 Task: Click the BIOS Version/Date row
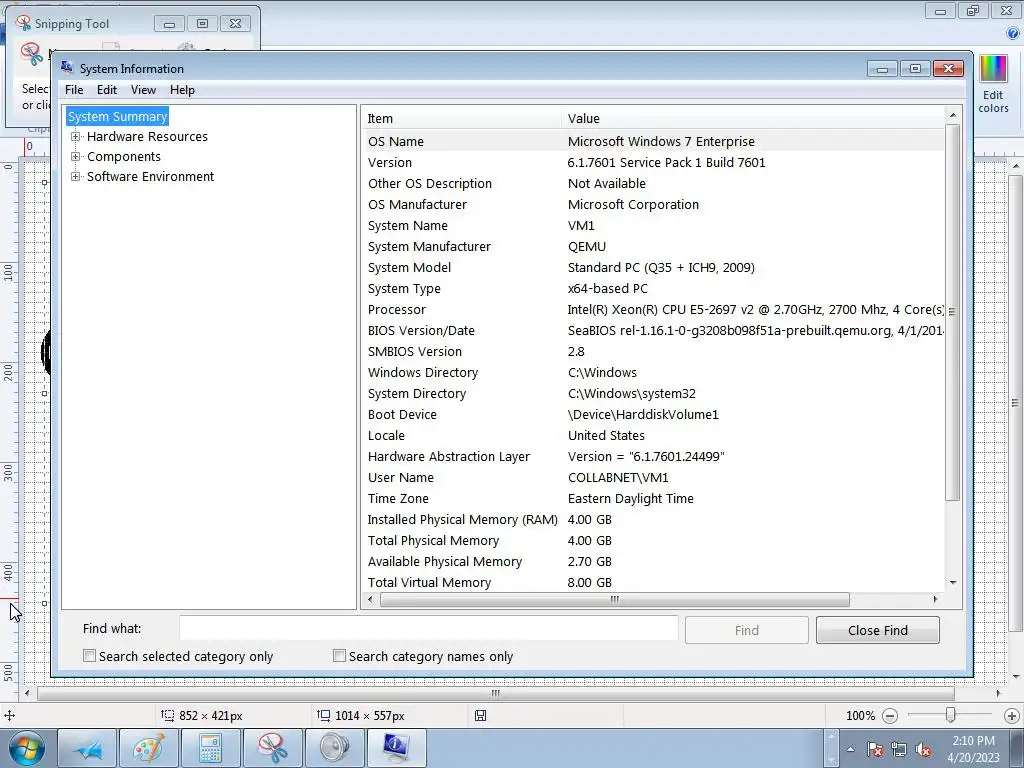tap(653, 330)
